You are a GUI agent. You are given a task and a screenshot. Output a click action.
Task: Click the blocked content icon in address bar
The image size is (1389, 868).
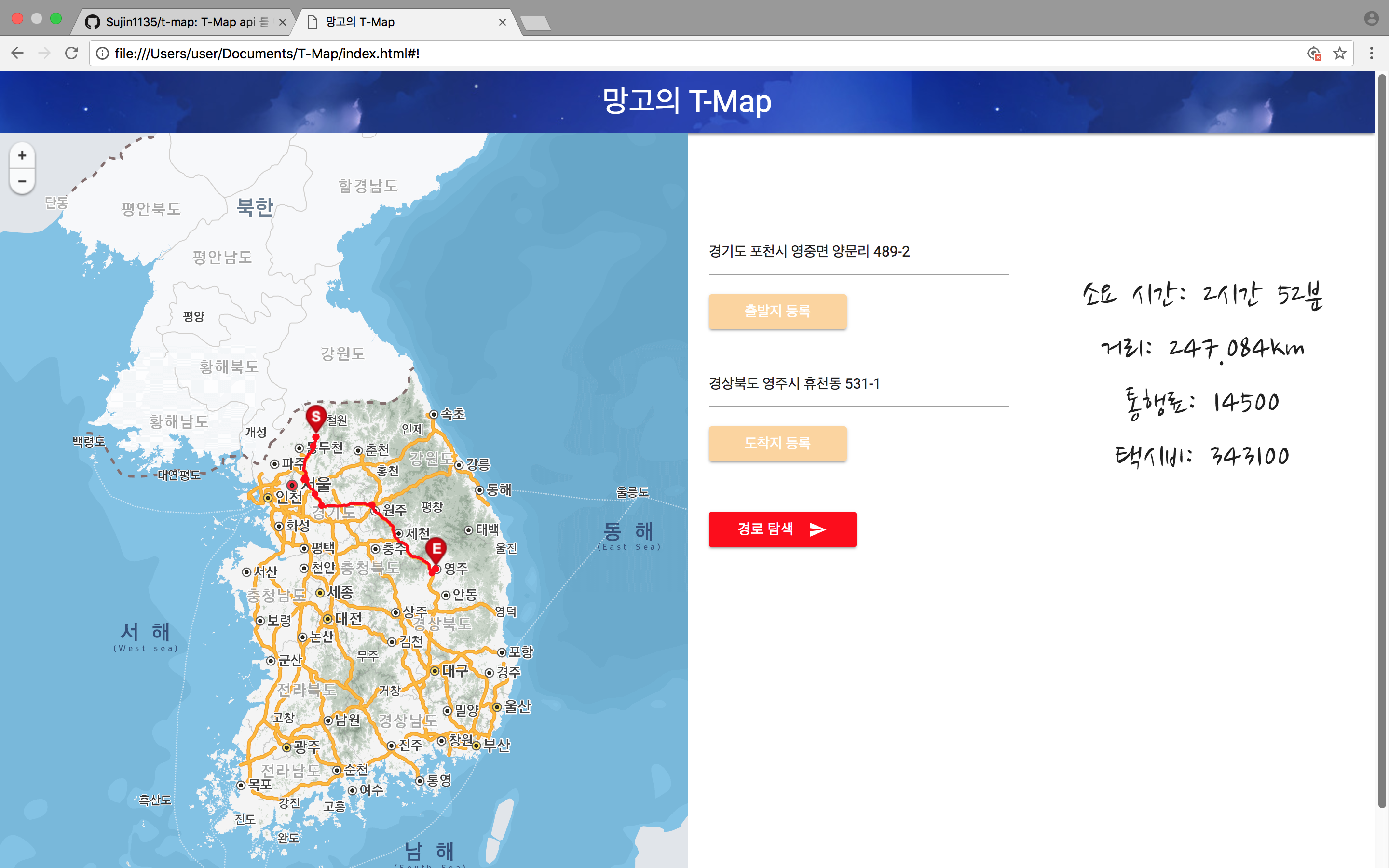point(1313,54)
